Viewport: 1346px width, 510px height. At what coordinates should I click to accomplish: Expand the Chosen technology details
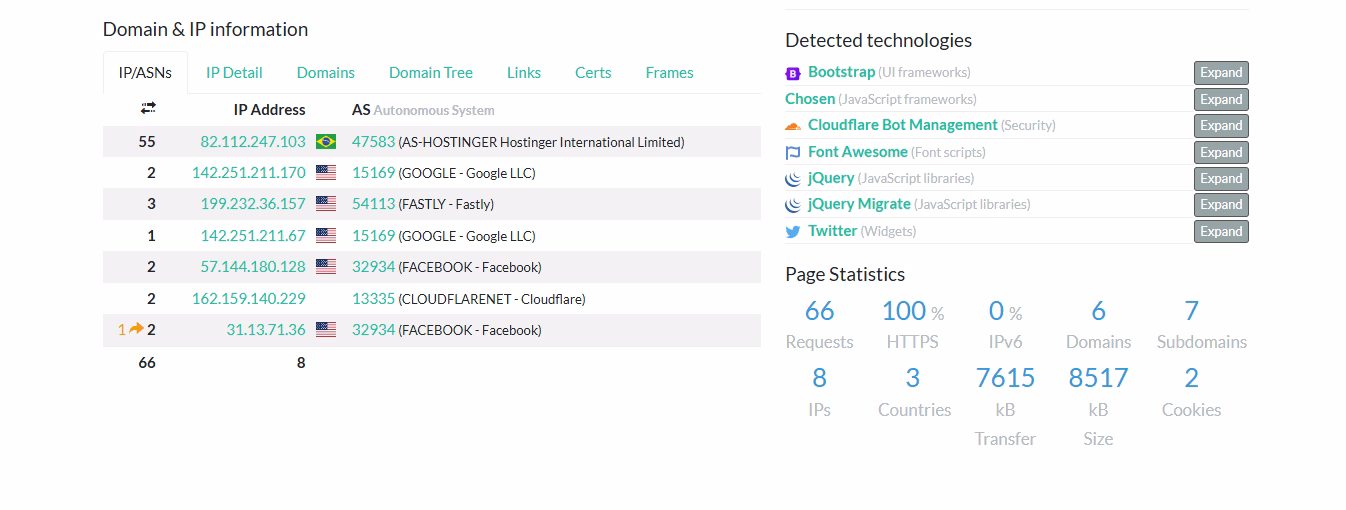click(x=1221, y=99)
